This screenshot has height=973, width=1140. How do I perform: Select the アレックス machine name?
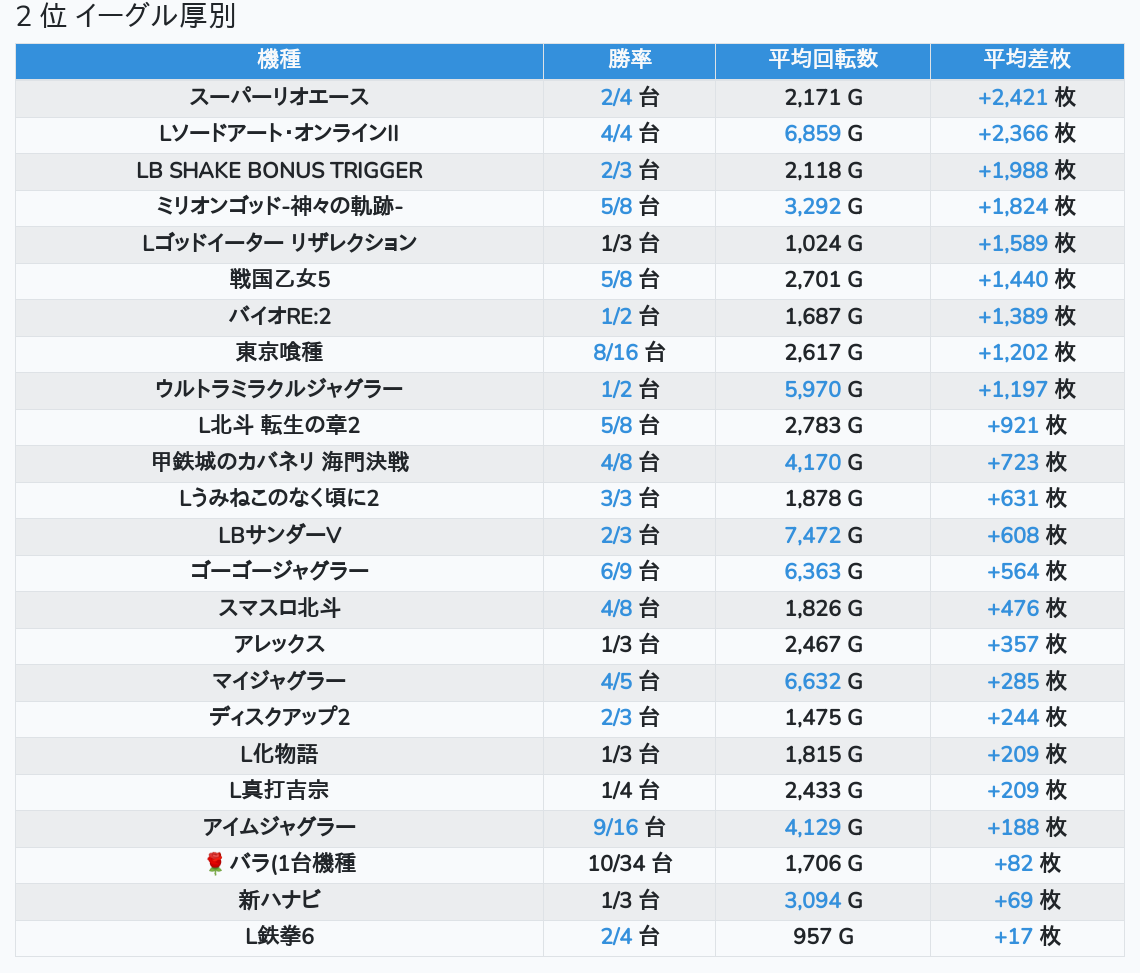tap(279, 644)
